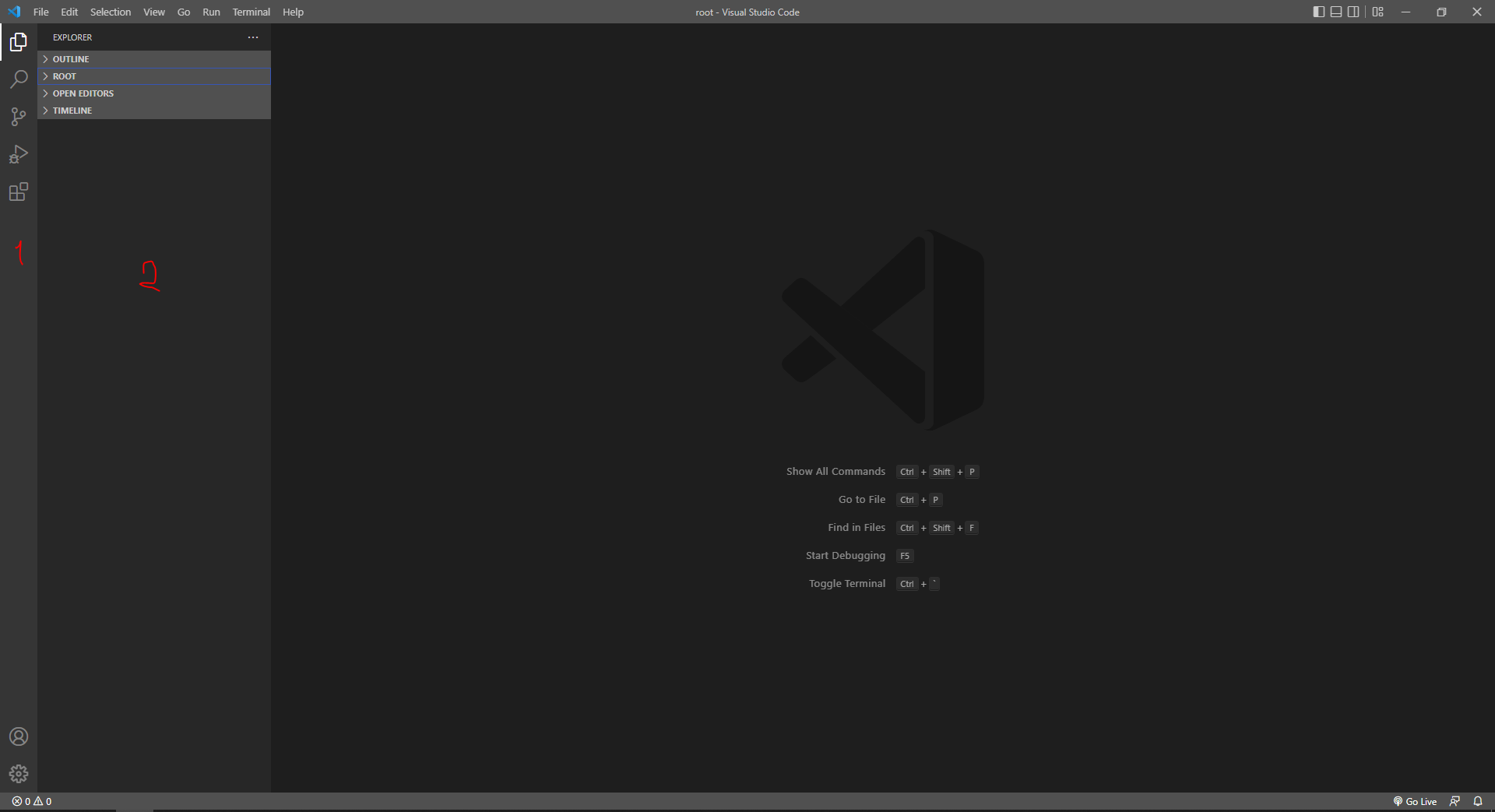Image resolution: width=1495 pixels, height=812 pixels.
Task: Toggle Primary Side Bar layout icon
Action: coord(1318,12)
